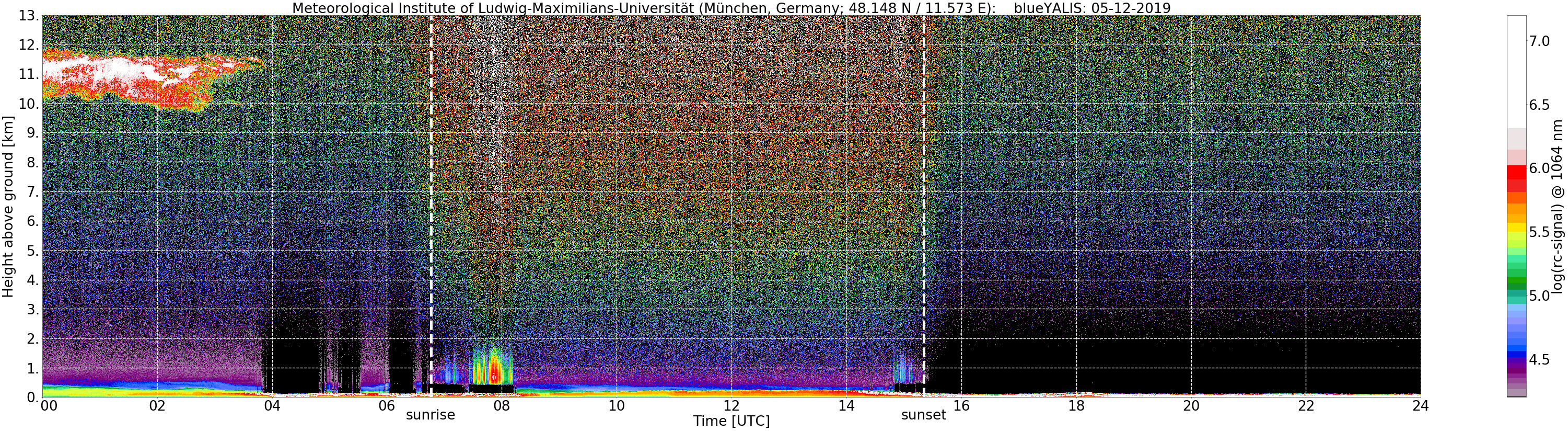Screen dimensions: 1568x431
Task: Click the '3.' height tick label
Action: (x=33, y=309)
